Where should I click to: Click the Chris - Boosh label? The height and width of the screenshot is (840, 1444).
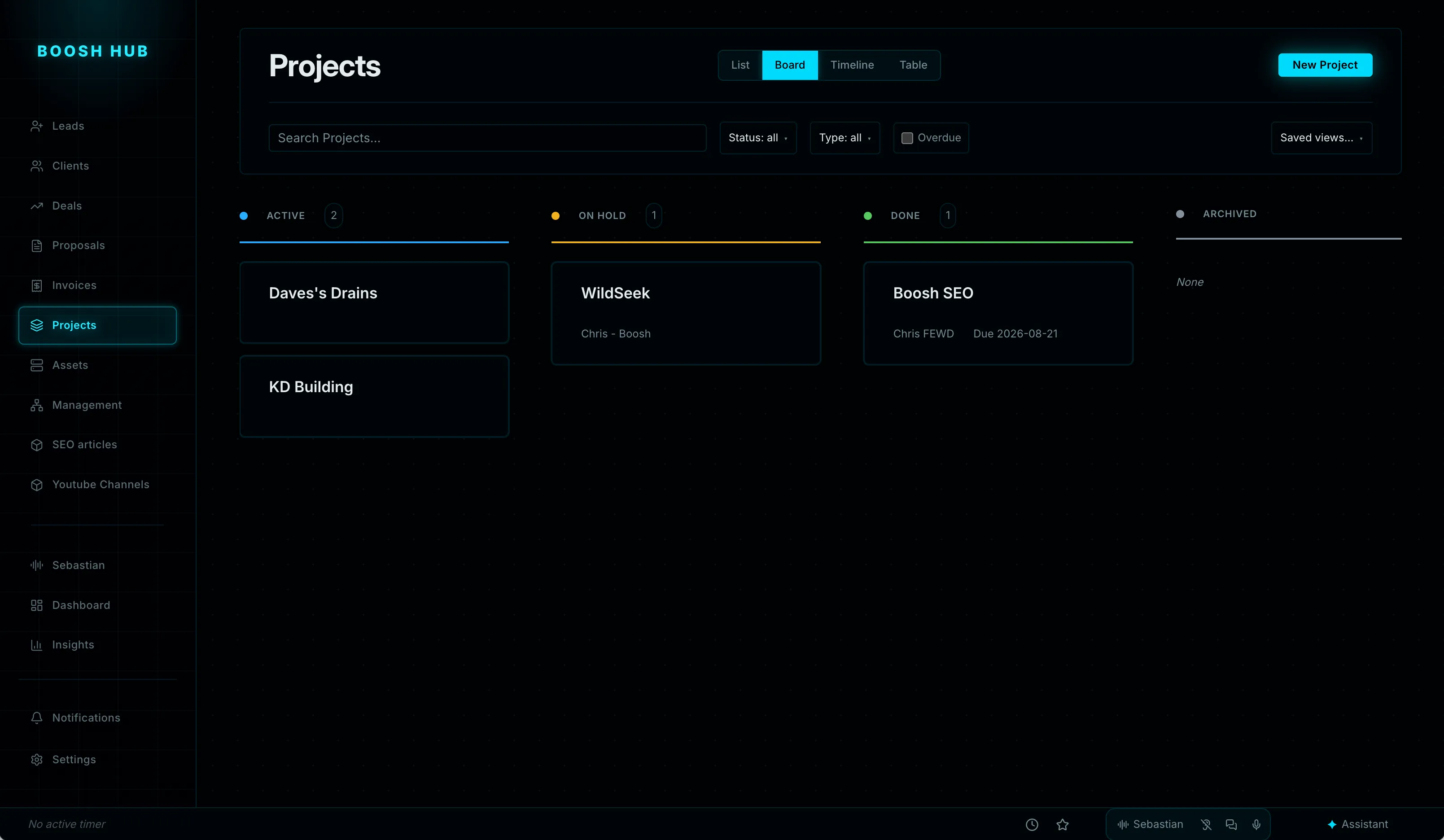click(x=616, y=334)
